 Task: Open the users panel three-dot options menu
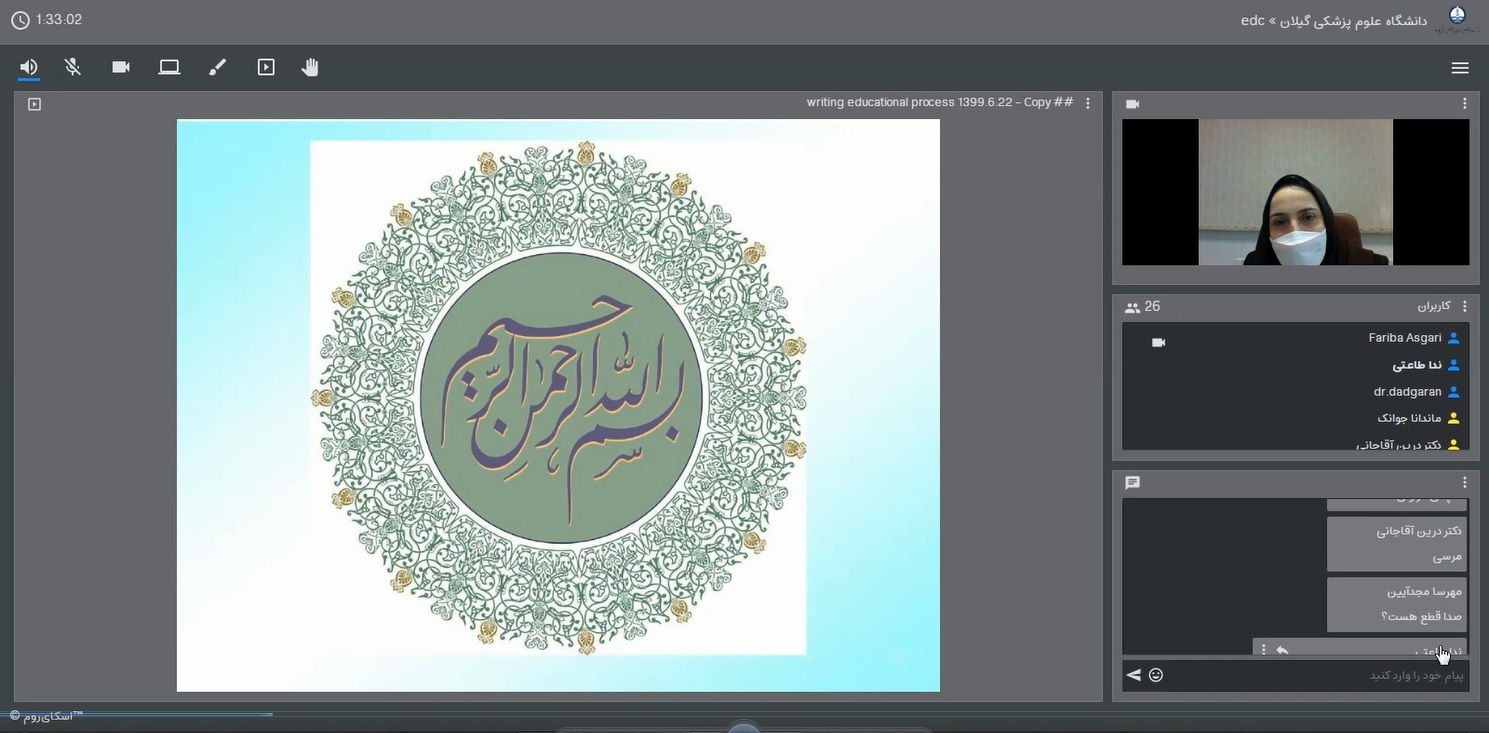(1464, 307)
